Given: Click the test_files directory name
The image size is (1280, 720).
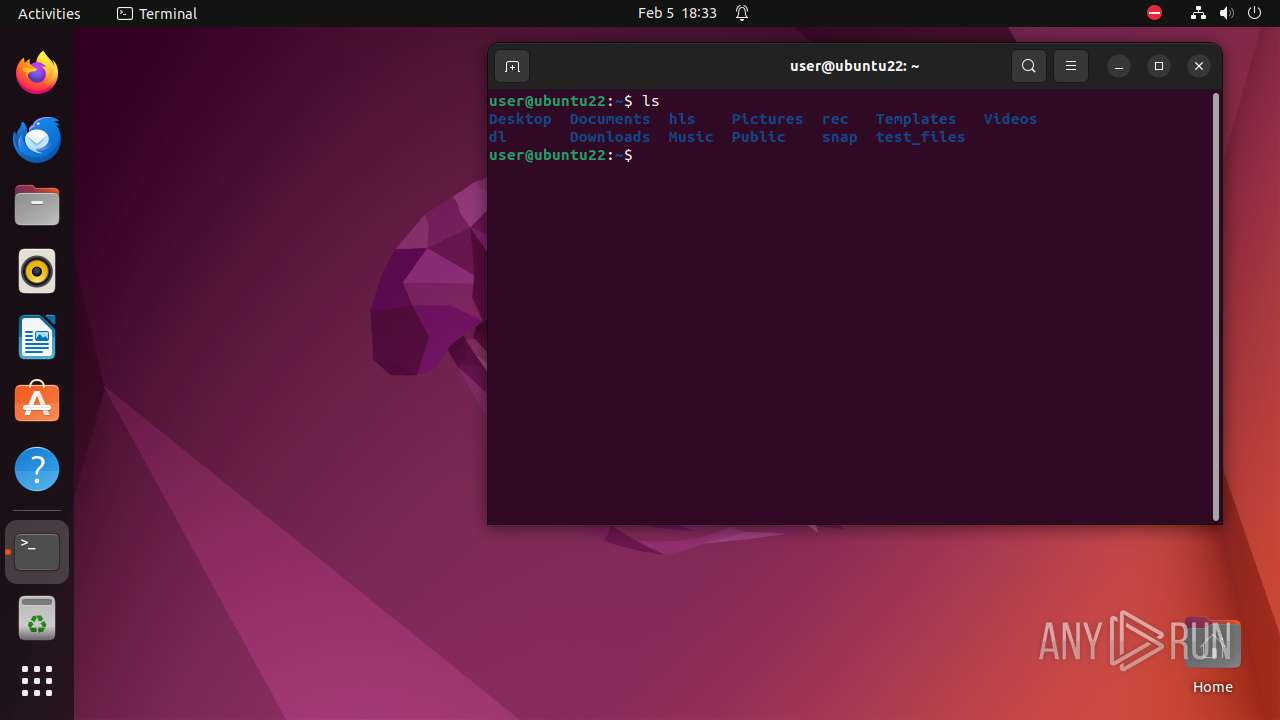Looking at the screenshot, I should (921, 137).
